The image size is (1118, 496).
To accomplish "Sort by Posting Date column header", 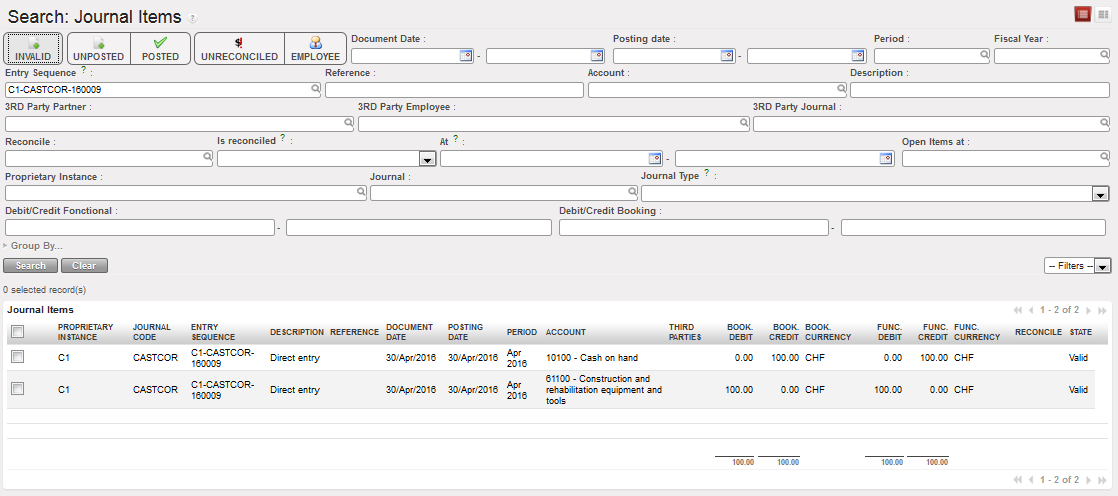I will tap(465, 332).
